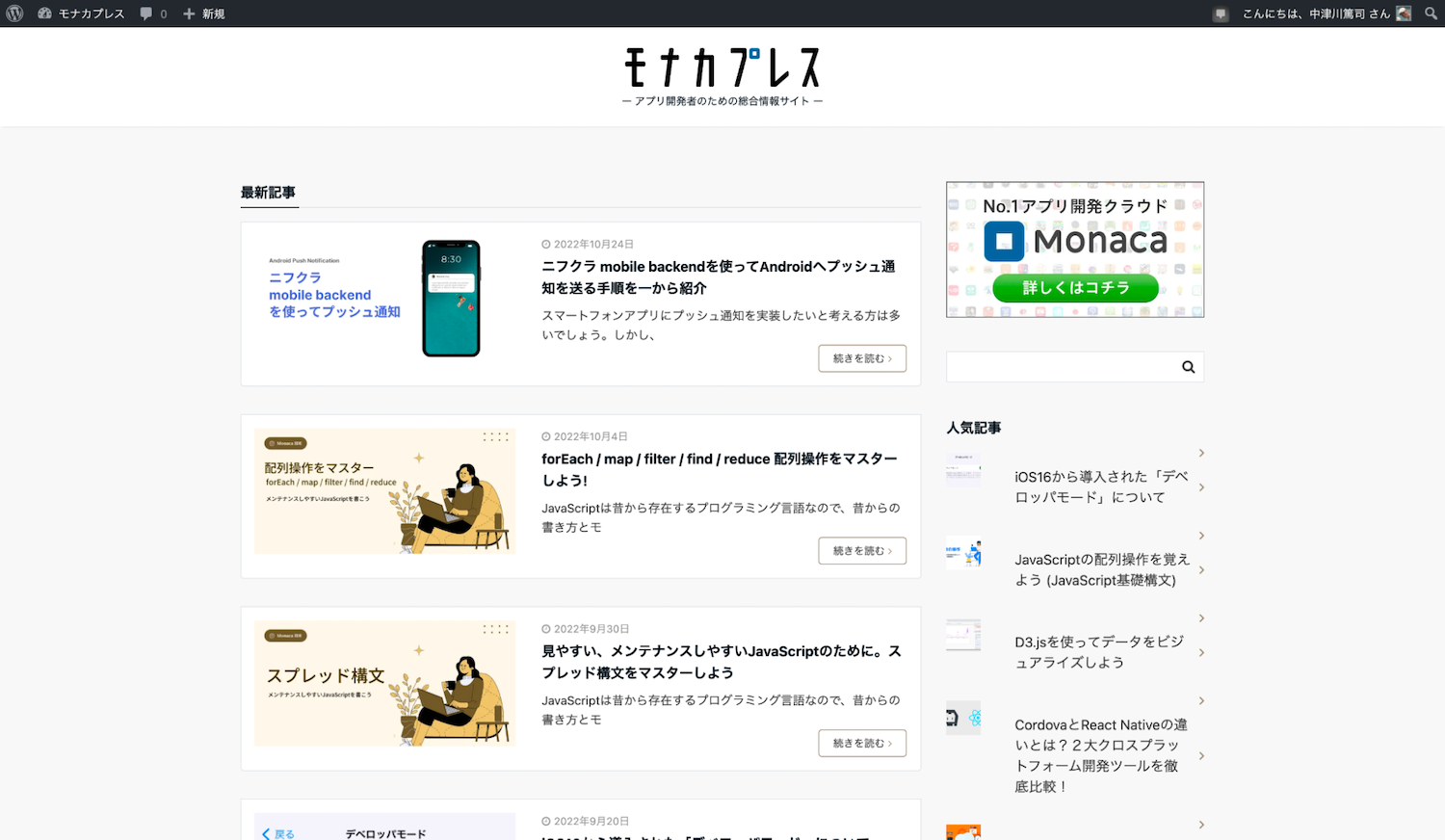
Task: Open popular article iOS16から導入された「デベロッパモード」について
Action: [1101, 487]
